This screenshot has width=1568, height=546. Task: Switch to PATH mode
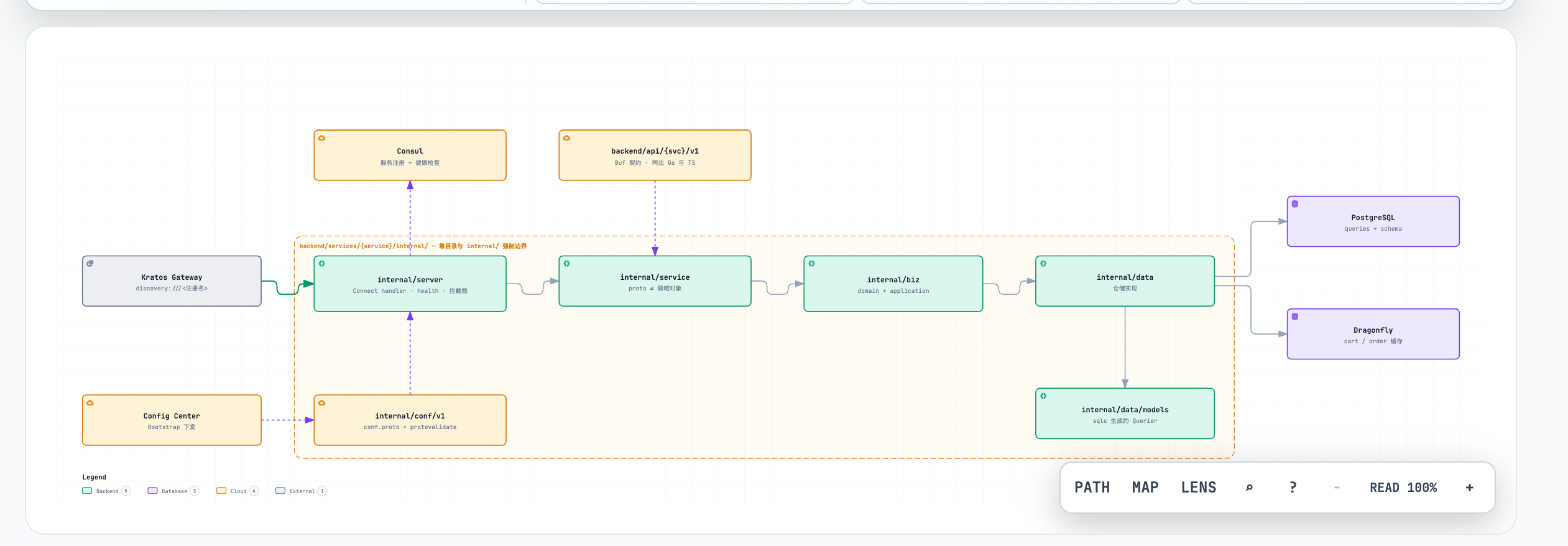tap(1092, 488)
